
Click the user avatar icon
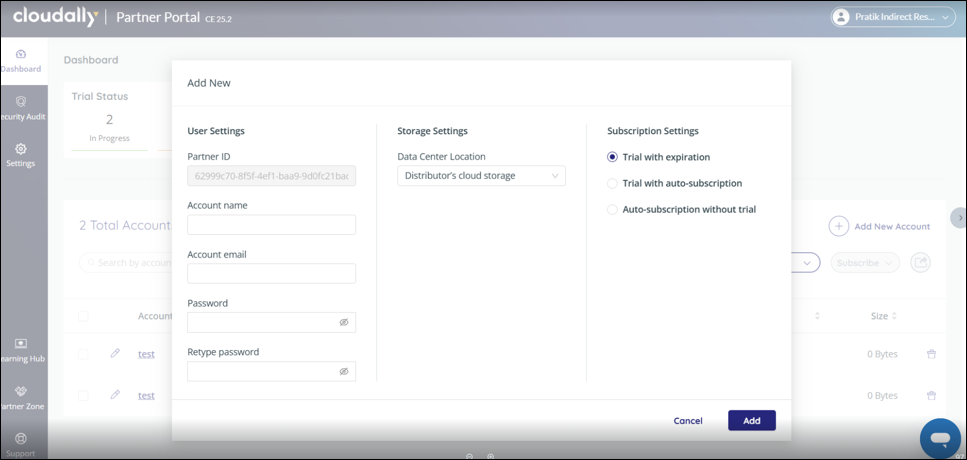tap(841, 17)
